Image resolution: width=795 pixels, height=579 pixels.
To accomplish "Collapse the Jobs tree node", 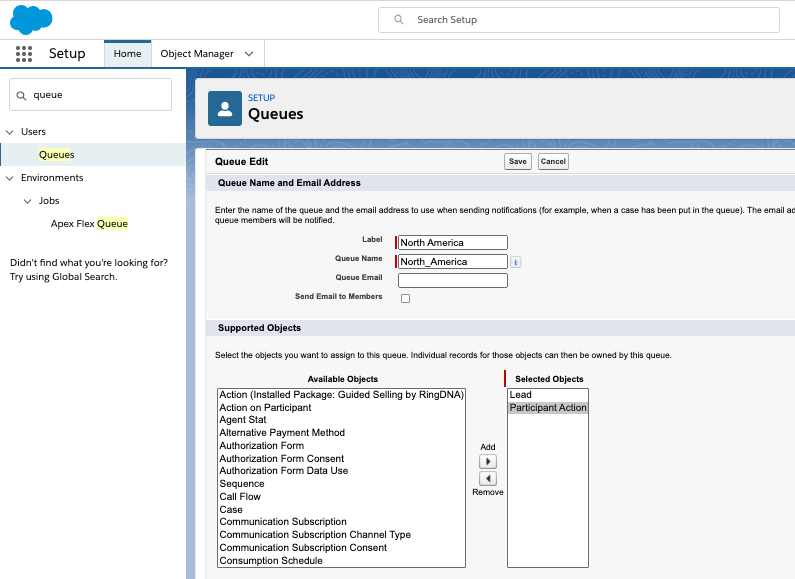I will click(28, 201).
